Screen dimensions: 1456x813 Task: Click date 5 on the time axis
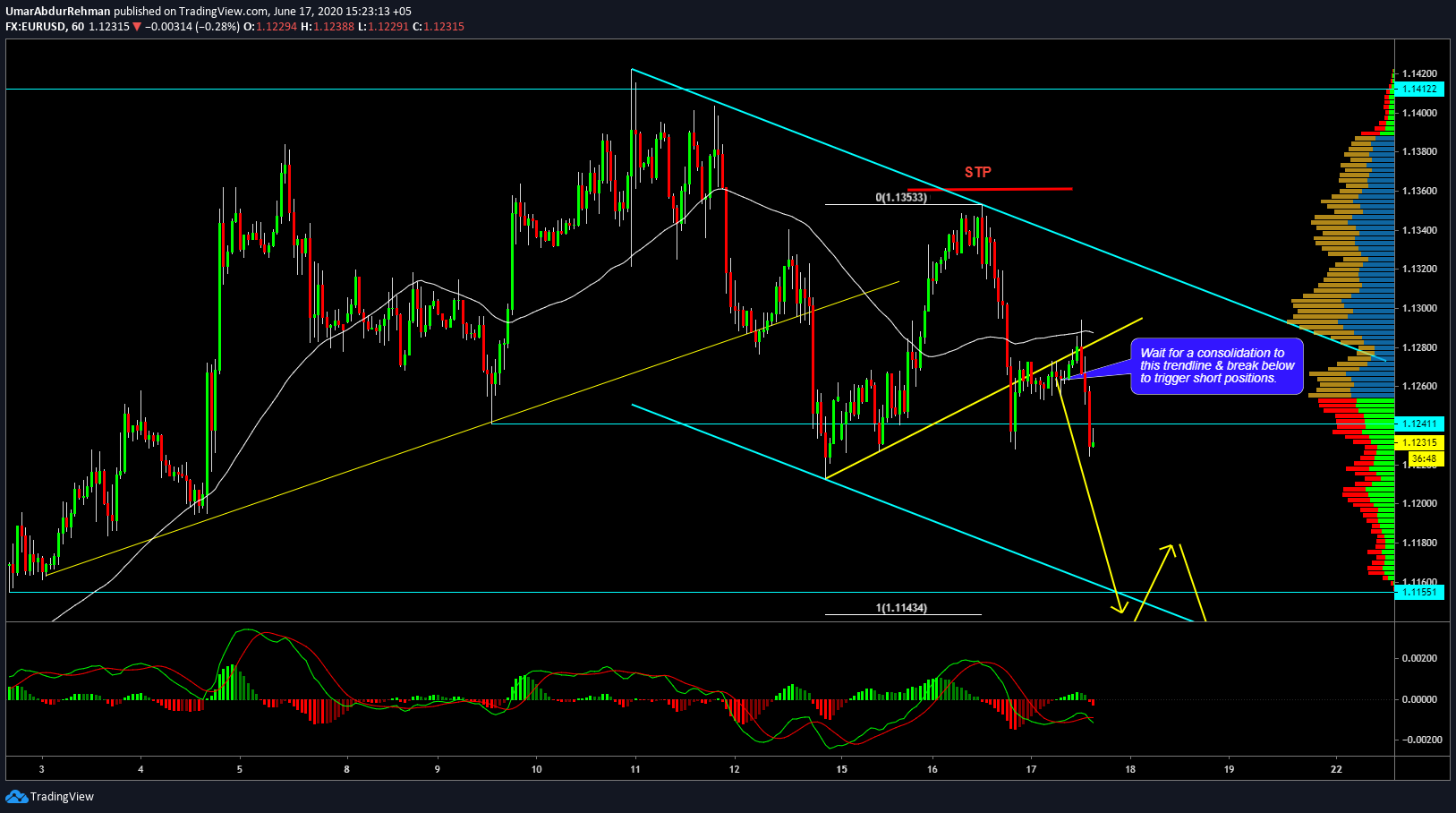pos(240,769)
